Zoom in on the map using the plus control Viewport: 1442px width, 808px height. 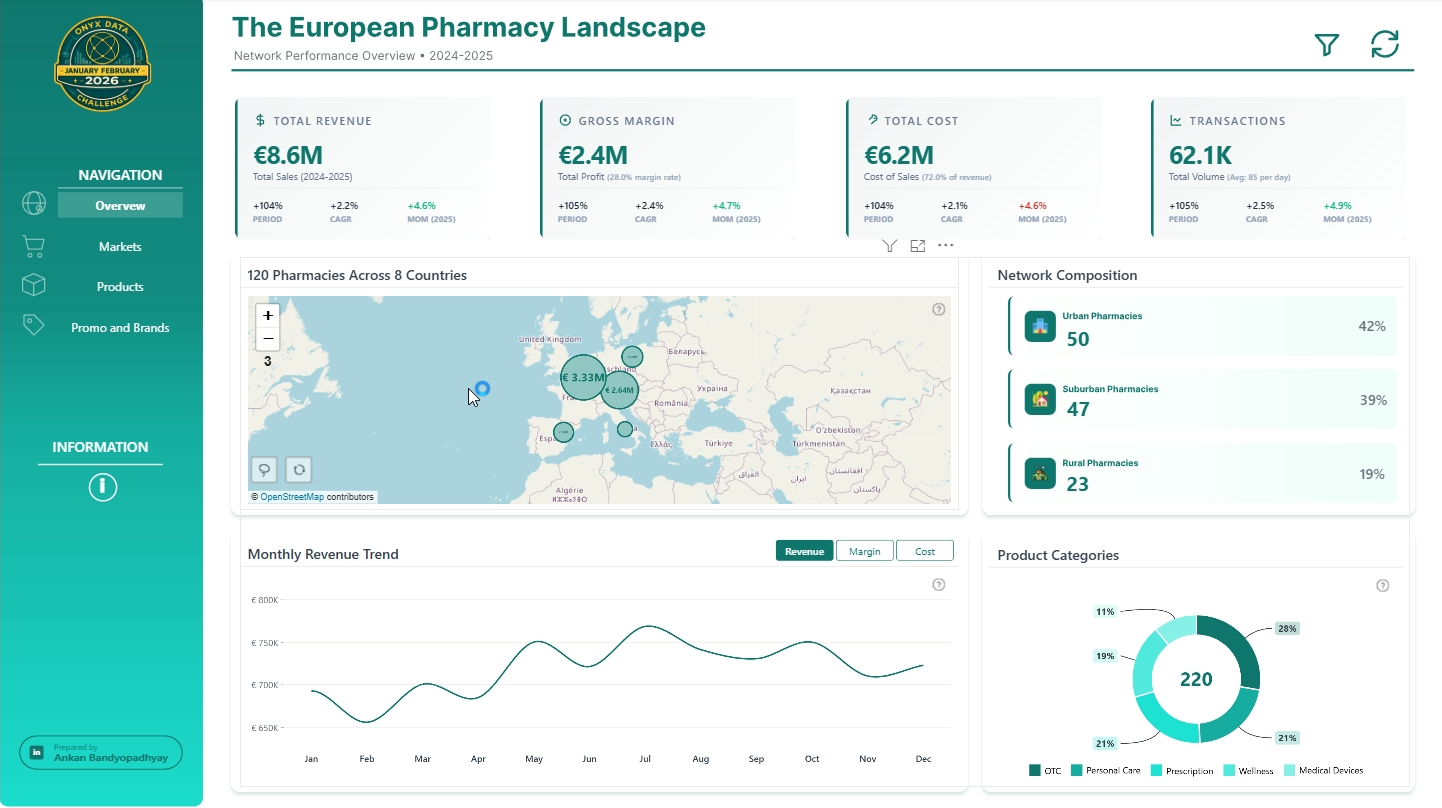[x=267, y=315]
